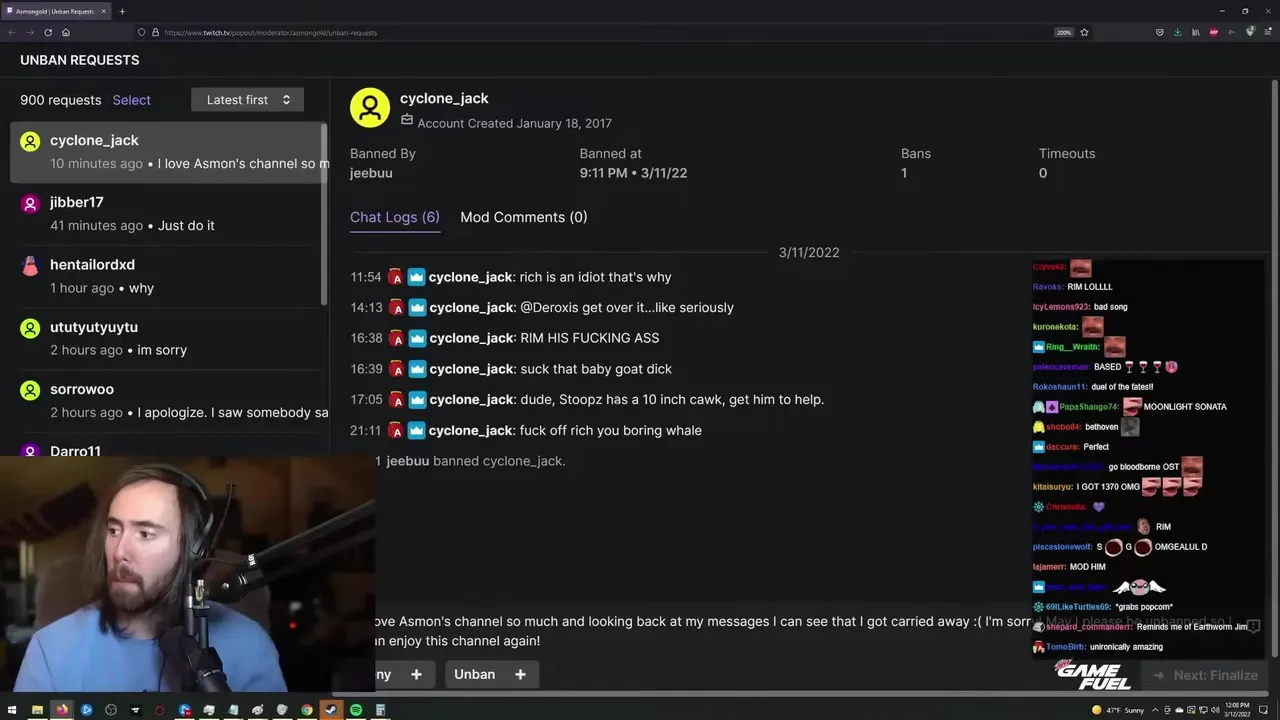Image resolution: width=1280 pixels, height=720 pixels.
Task: Open Calculator from the taskbar
Action: (x=380, y=710)
